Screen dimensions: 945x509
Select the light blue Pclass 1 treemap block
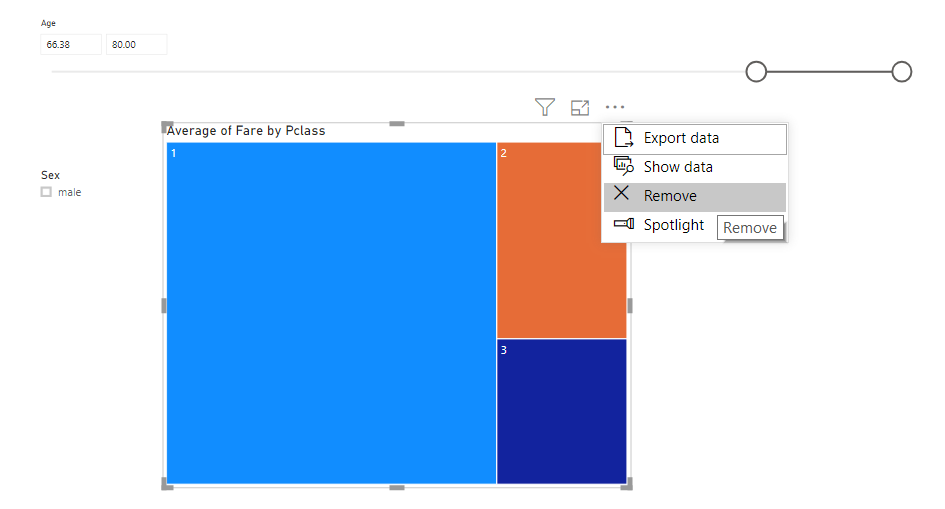point(331,313)
